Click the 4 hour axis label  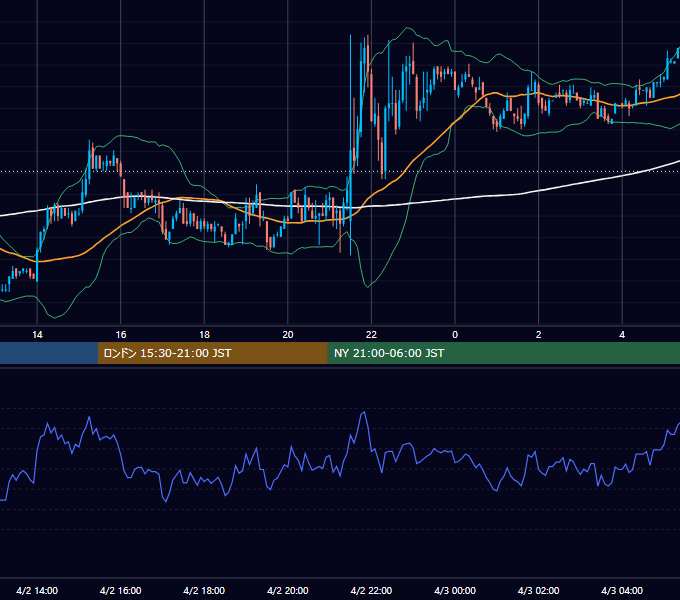click(x=622, y=335)
